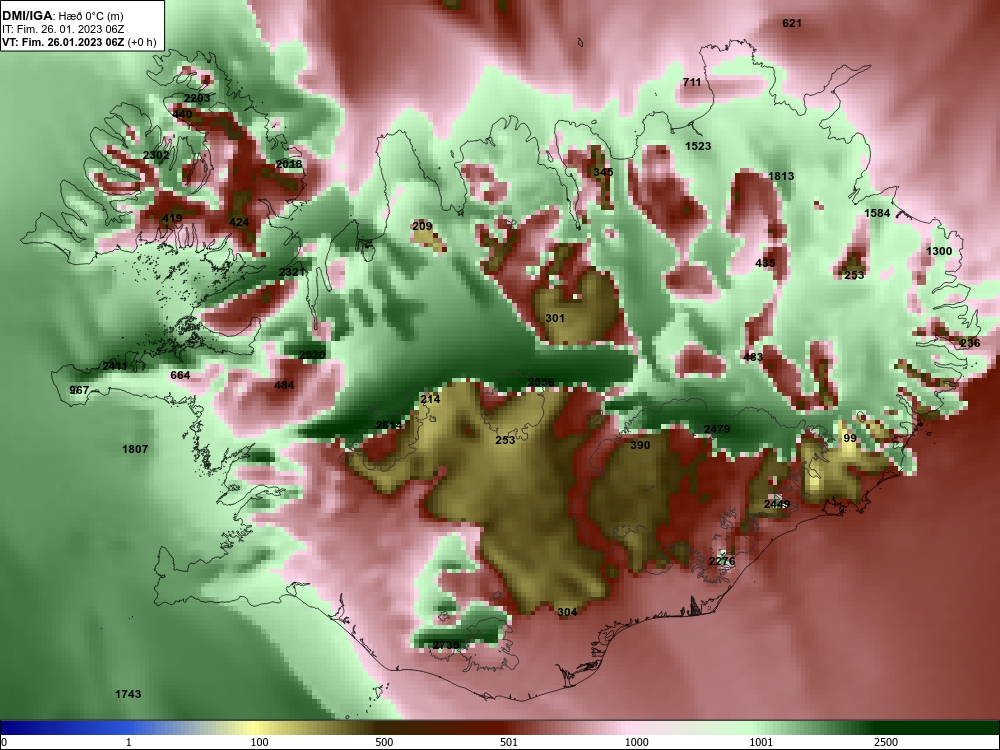Select the 2411 value label
Viewport: 1000px width, 750px height.
(x=115, y=366)
